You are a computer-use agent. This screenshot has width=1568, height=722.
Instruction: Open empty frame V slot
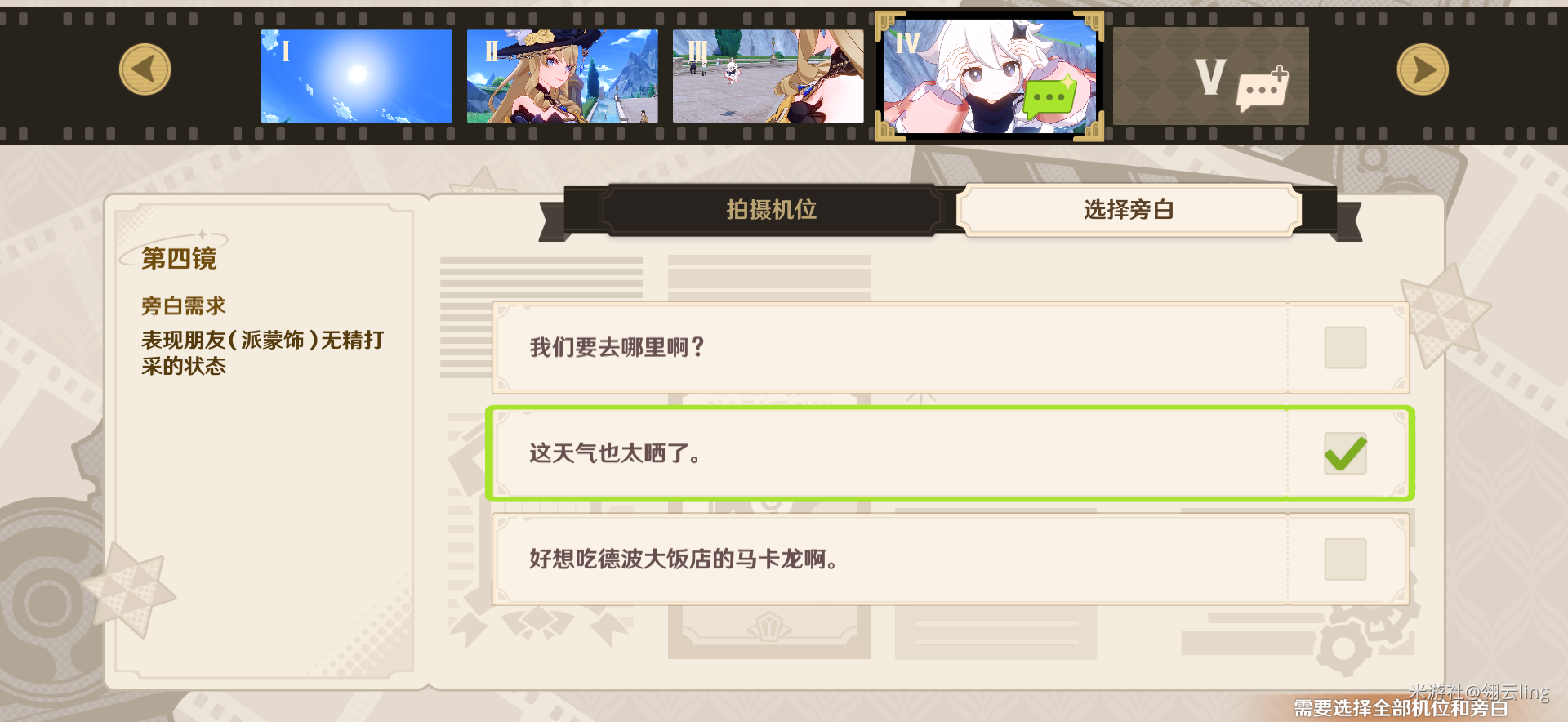coord(1211,76)
